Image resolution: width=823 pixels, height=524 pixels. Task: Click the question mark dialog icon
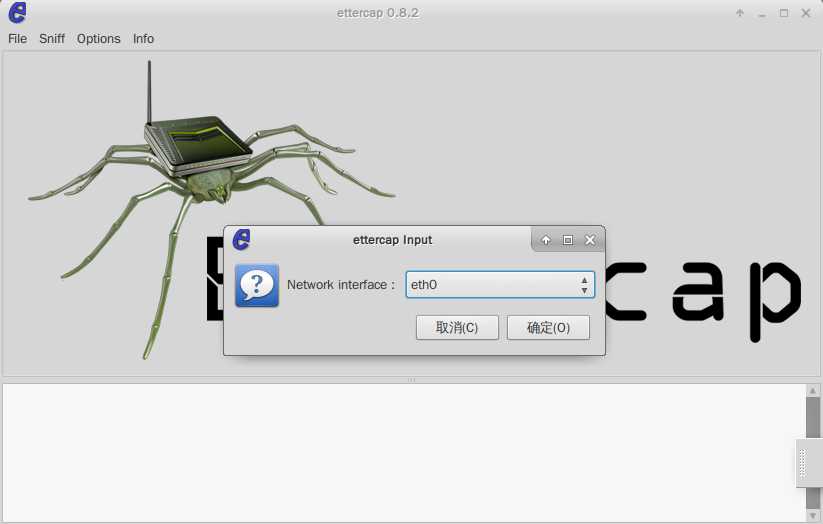tap(257, 285)
